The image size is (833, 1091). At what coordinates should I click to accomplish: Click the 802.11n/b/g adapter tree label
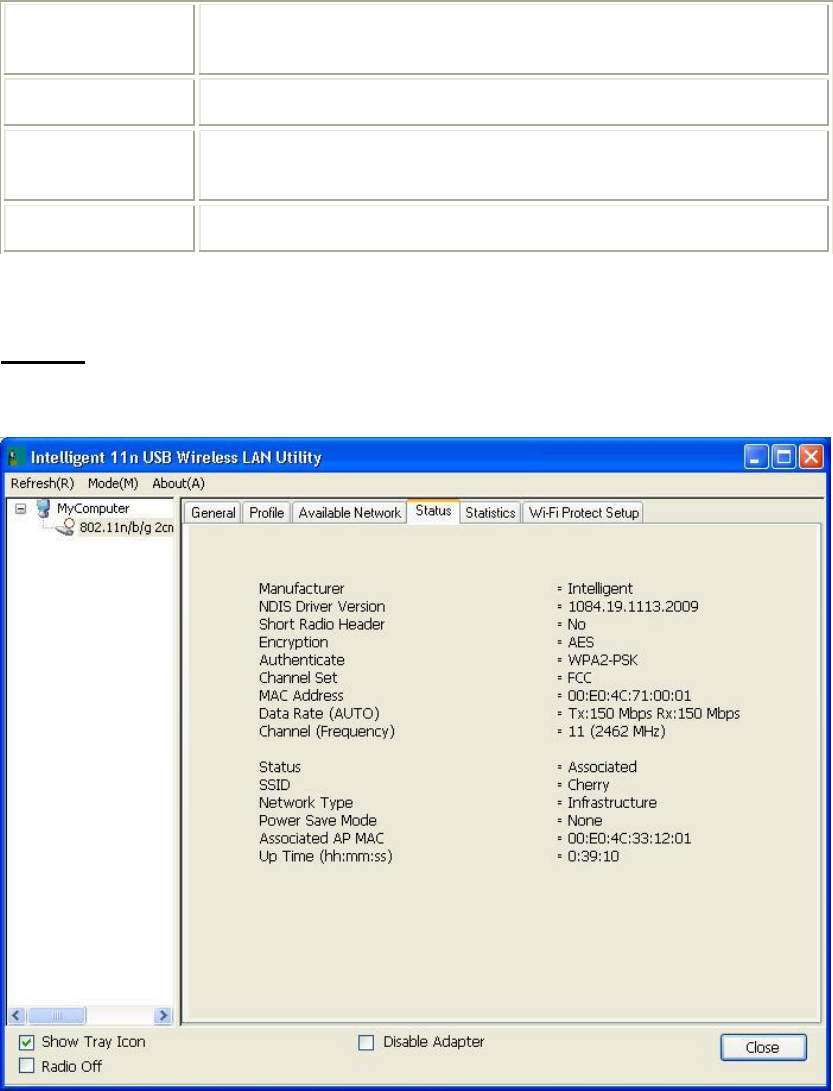coord(126,527)
